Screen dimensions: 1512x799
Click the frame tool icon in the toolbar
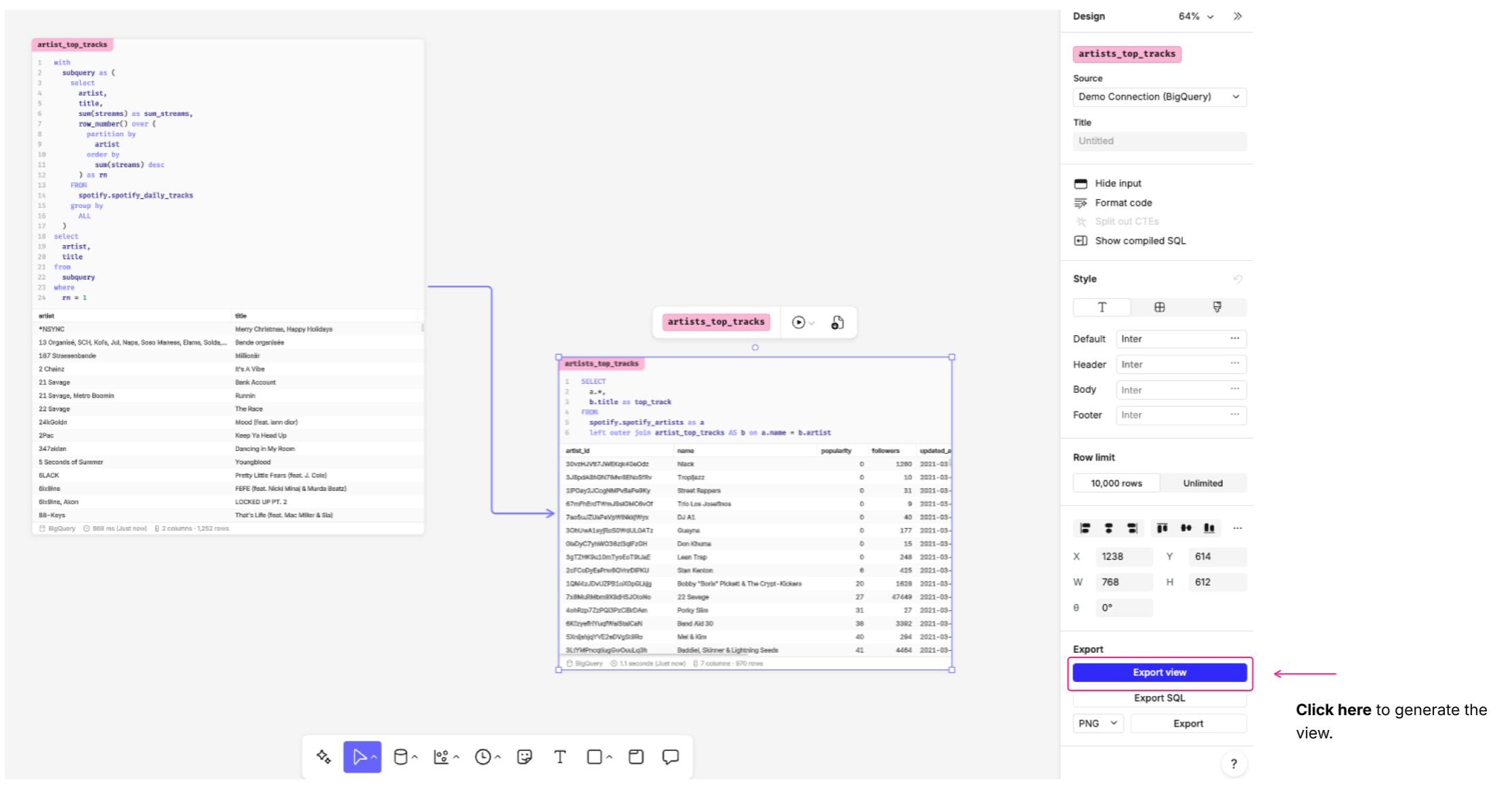(x=635, y=756)
